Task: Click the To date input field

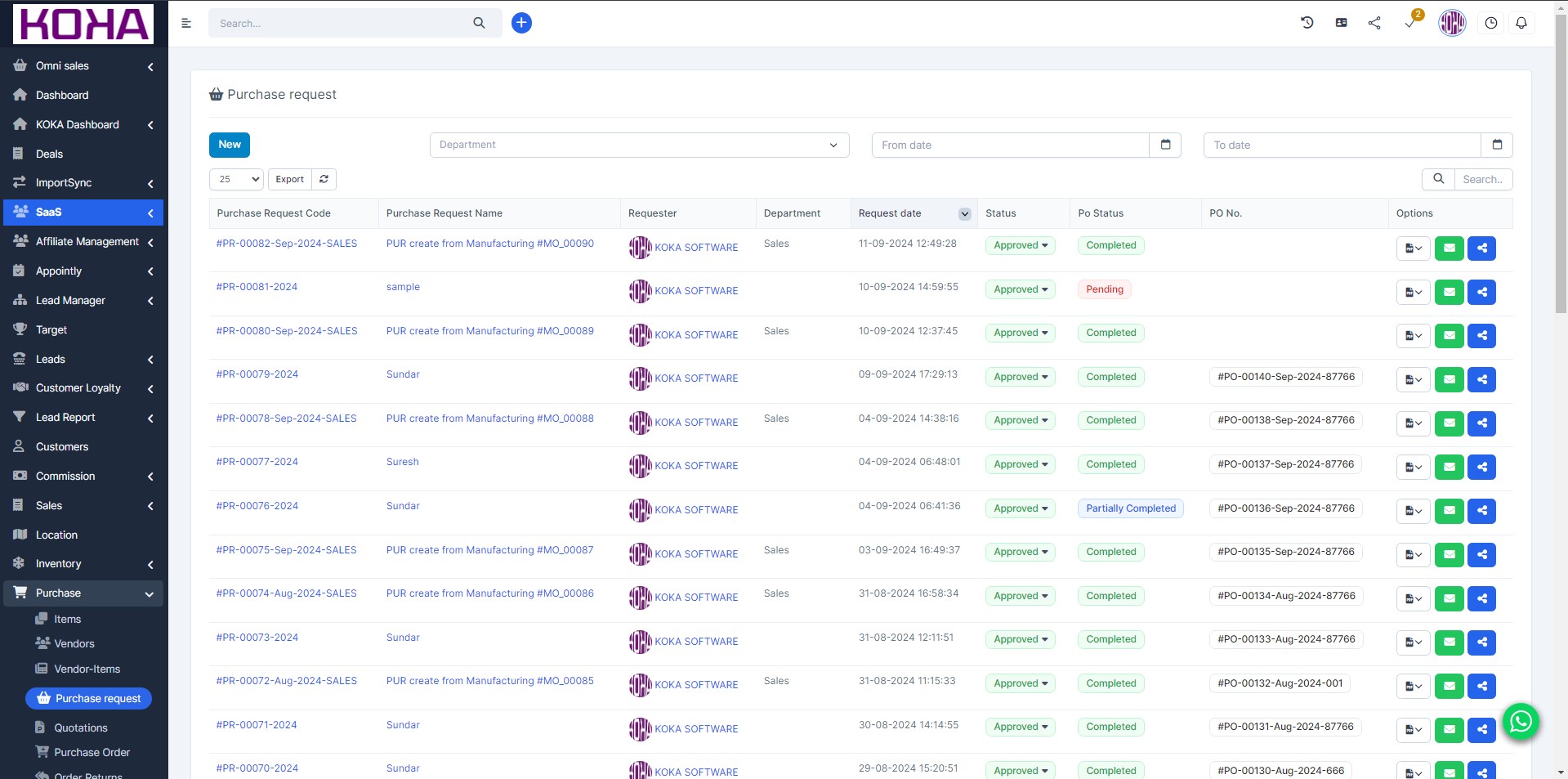Action: 1342,145
